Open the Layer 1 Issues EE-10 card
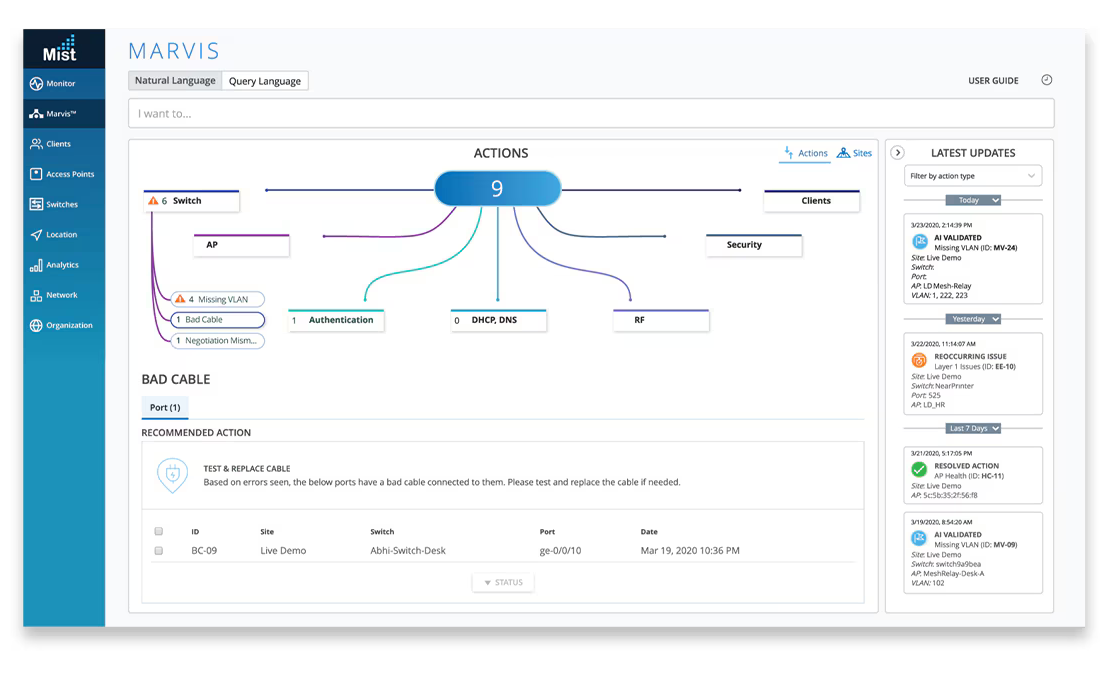 tap(973, 373)
